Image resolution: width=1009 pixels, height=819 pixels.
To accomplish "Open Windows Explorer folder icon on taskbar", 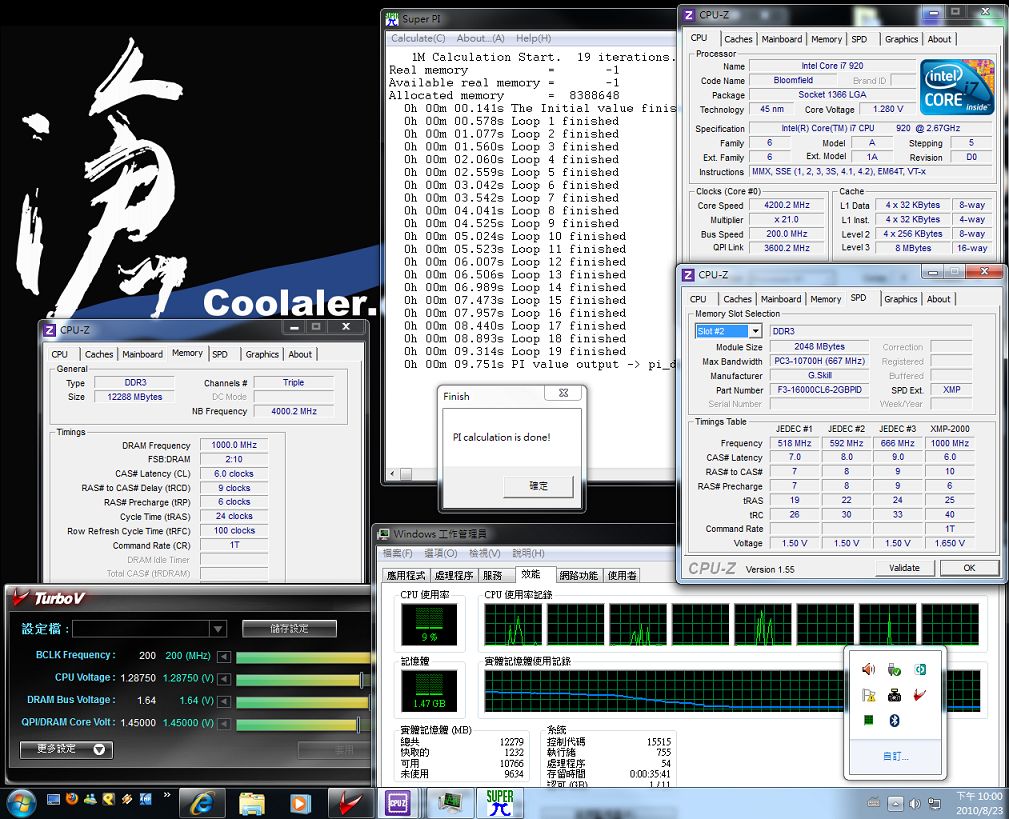I will [252, 803].
